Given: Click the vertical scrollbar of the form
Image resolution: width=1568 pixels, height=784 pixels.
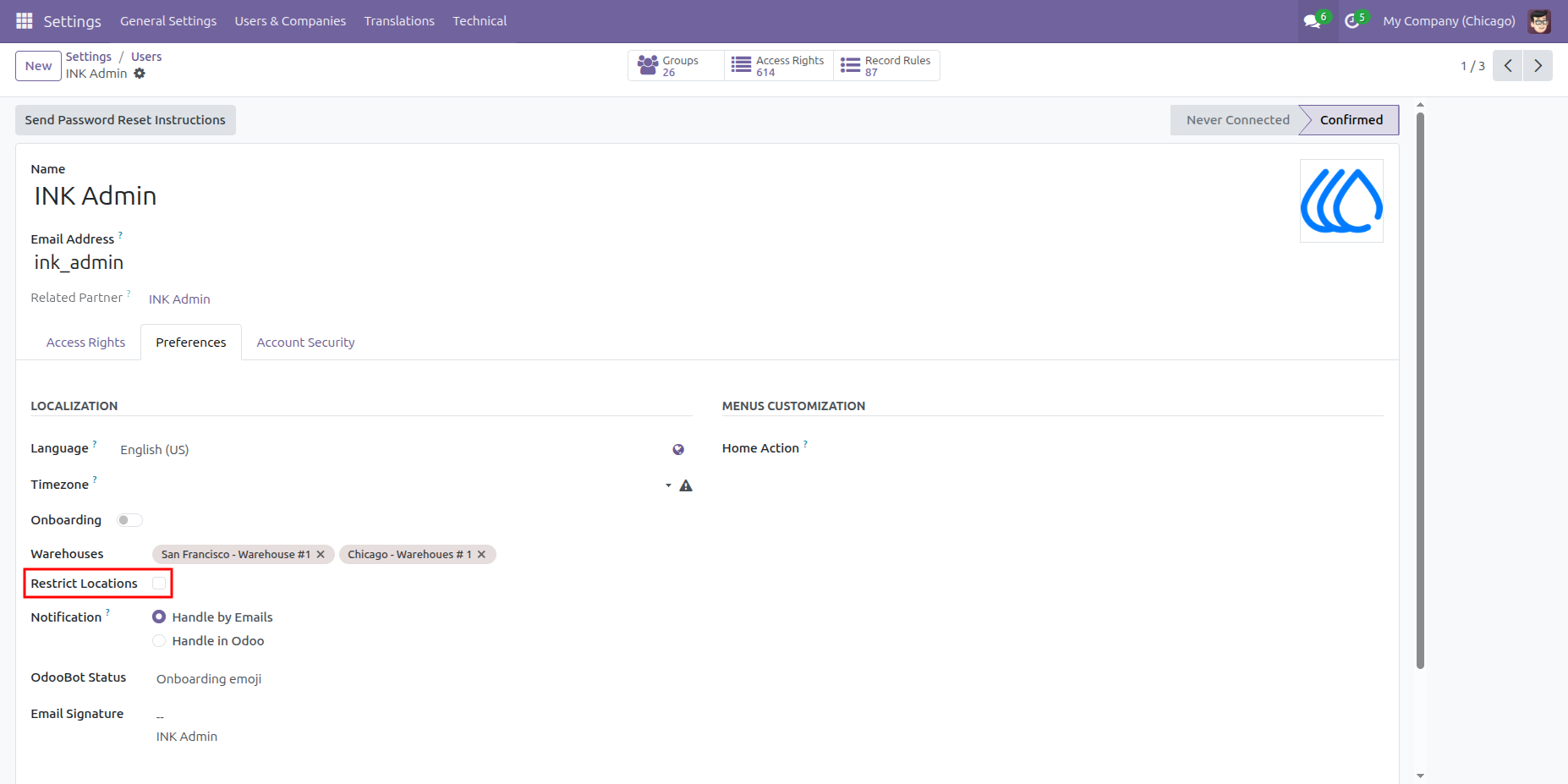Looking at the screenshot, I should tap(1421, 389).
